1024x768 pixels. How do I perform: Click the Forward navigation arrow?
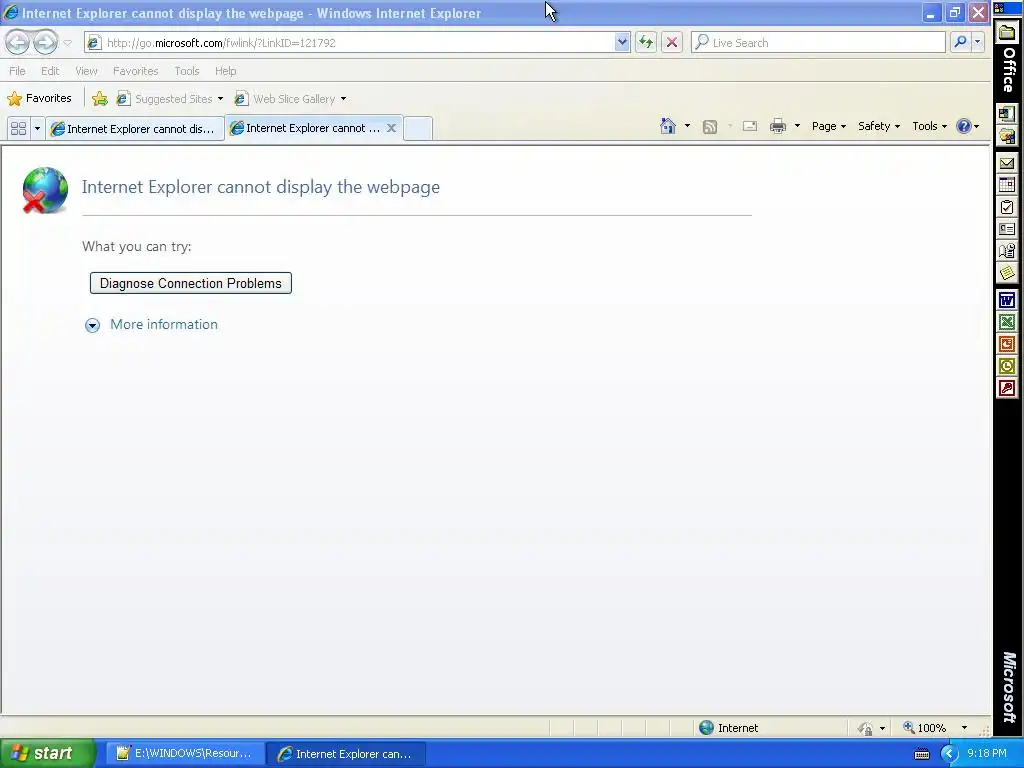45,42
